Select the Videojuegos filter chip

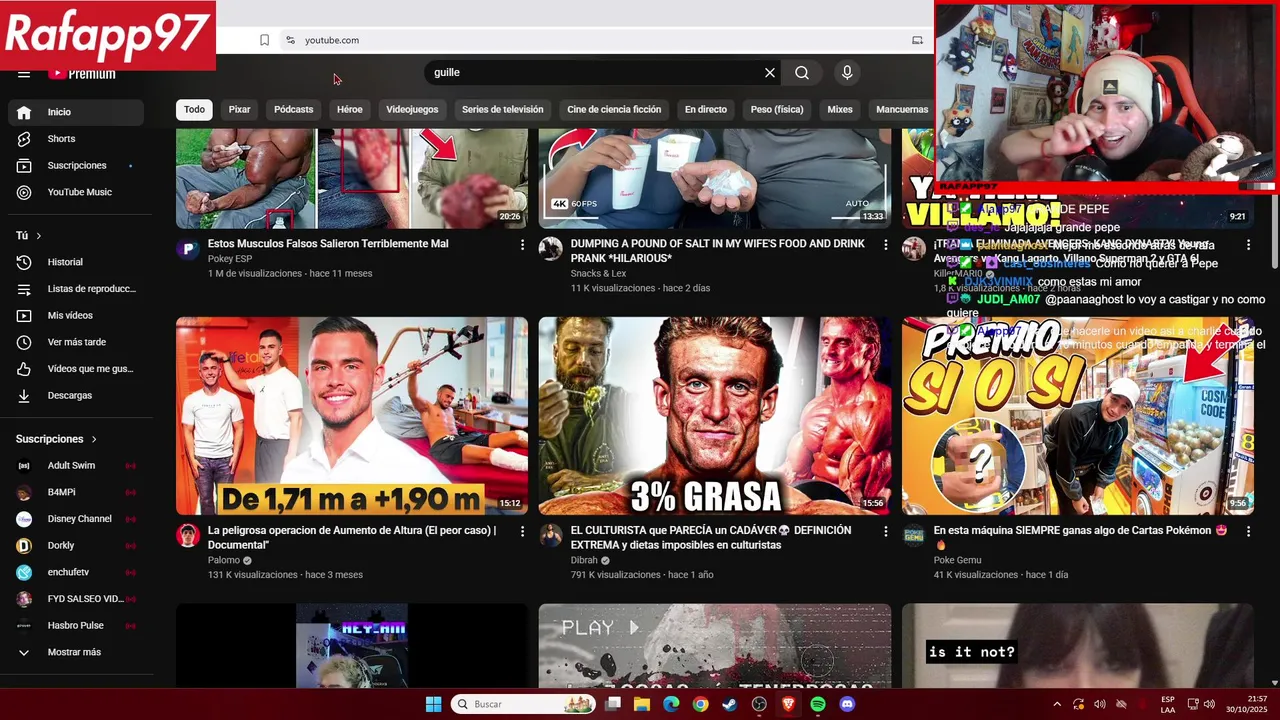(x=412, y=110)
